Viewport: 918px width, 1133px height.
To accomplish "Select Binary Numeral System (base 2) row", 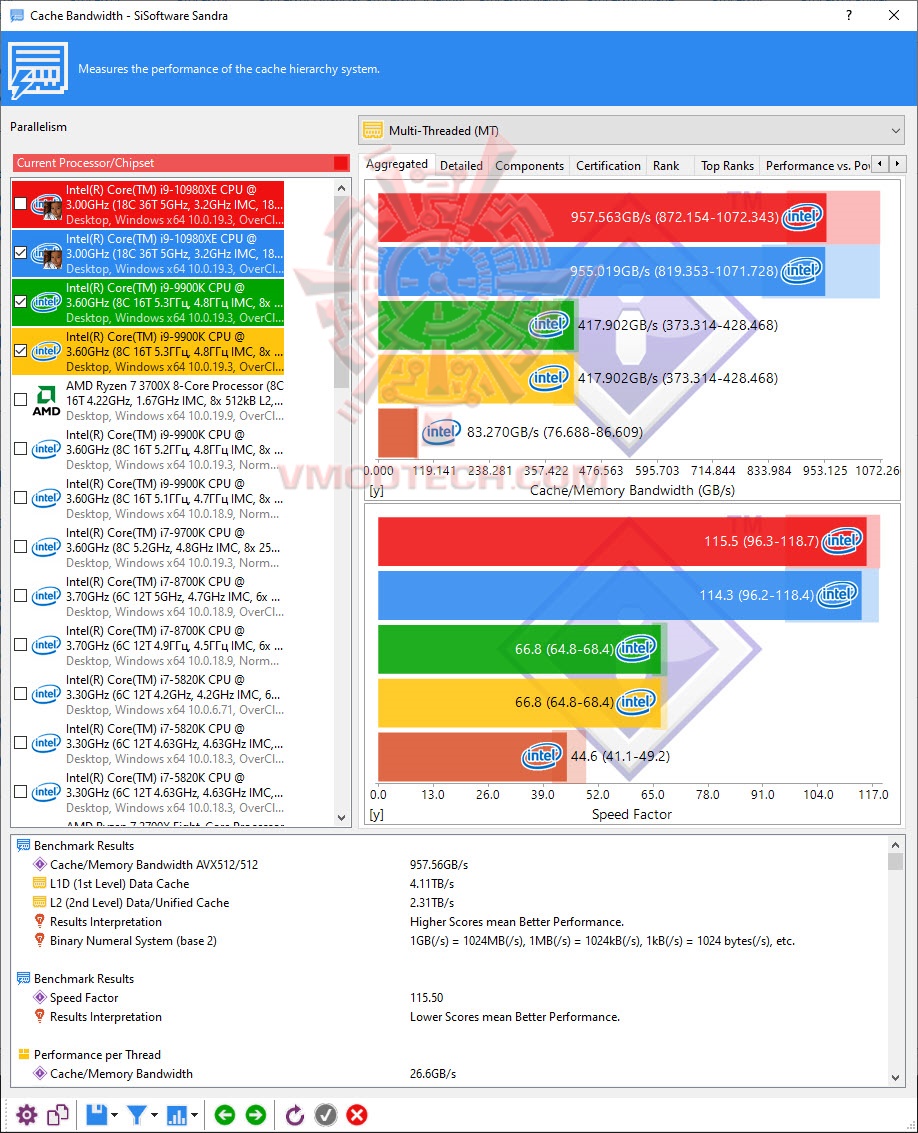I will click(x=450, y=941).
